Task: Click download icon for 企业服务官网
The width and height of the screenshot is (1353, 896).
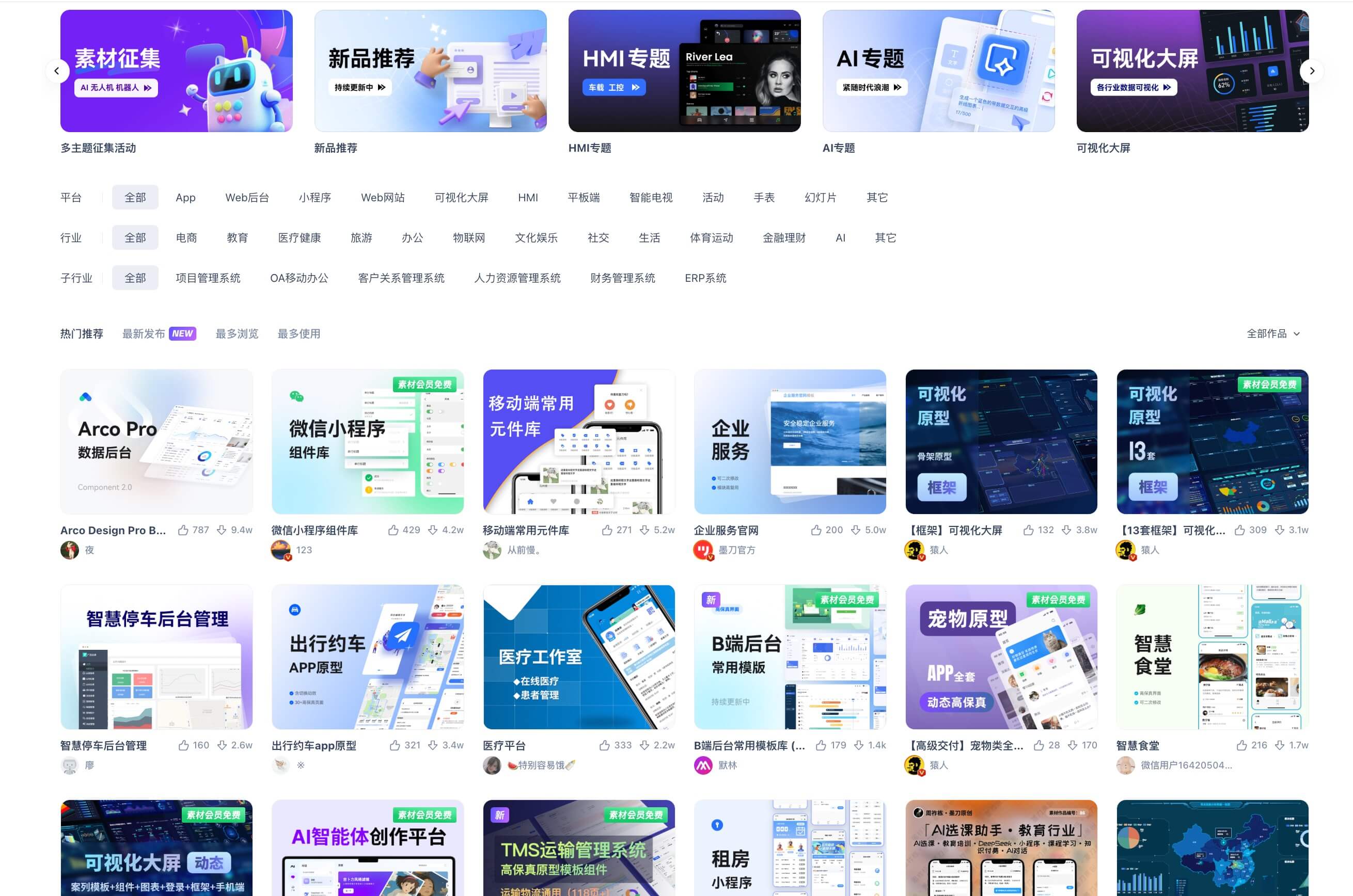Action: click(x=856, y=530)
